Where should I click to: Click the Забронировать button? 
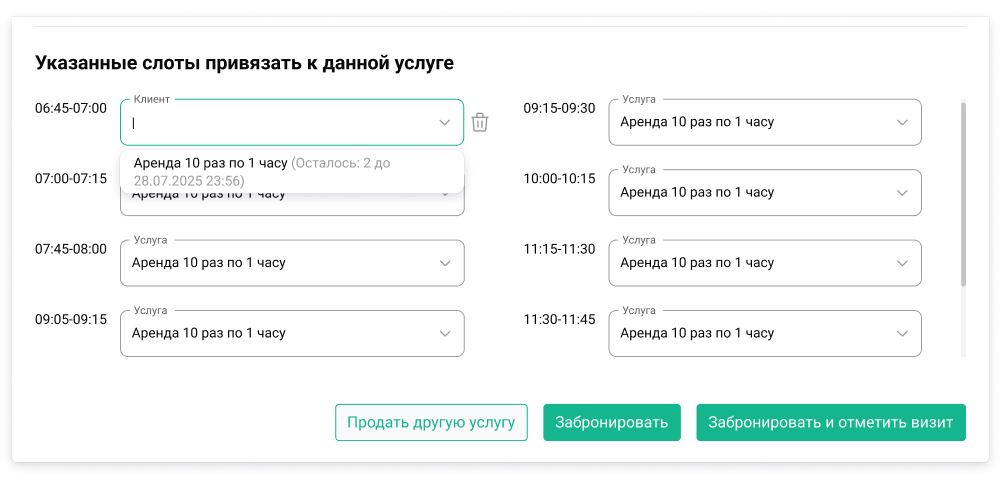click(x=612, y=422)
